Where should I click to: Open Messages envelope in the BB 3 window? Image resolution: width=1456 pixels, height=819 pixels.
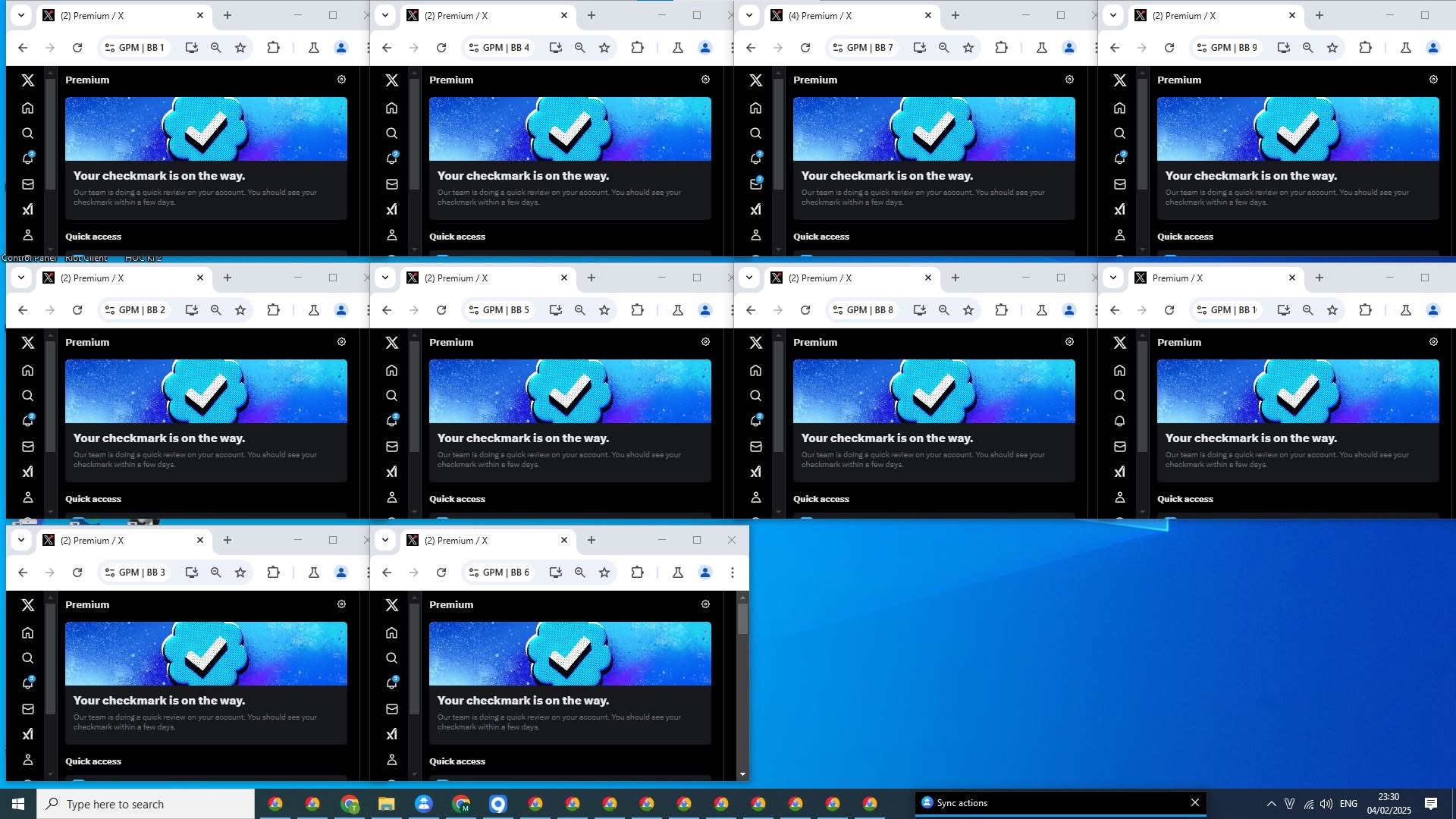28,709
